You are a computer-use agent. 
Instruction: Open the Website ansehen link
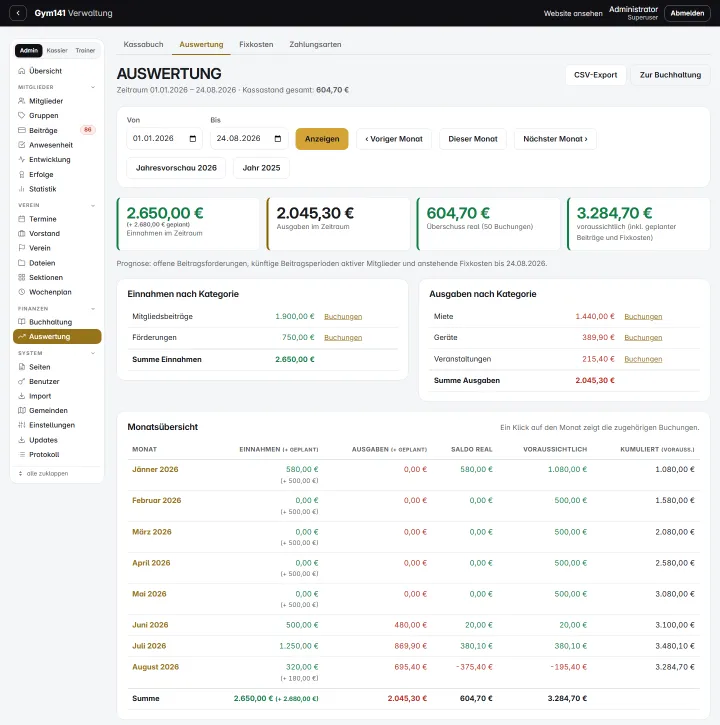tap(573, 13)
